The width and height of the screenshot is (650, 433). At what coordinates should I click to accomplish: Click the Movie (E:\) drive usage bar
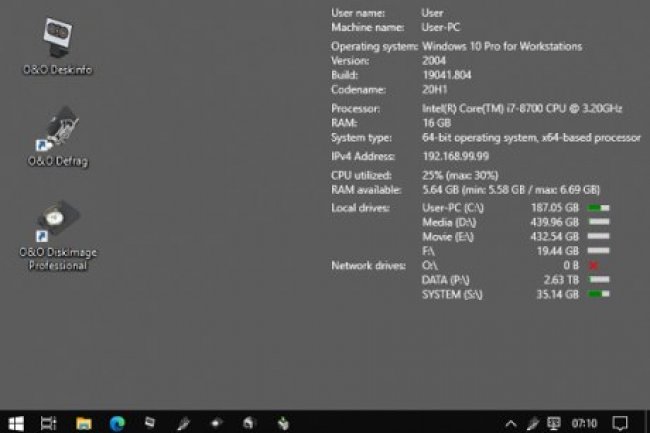(598, 237)
